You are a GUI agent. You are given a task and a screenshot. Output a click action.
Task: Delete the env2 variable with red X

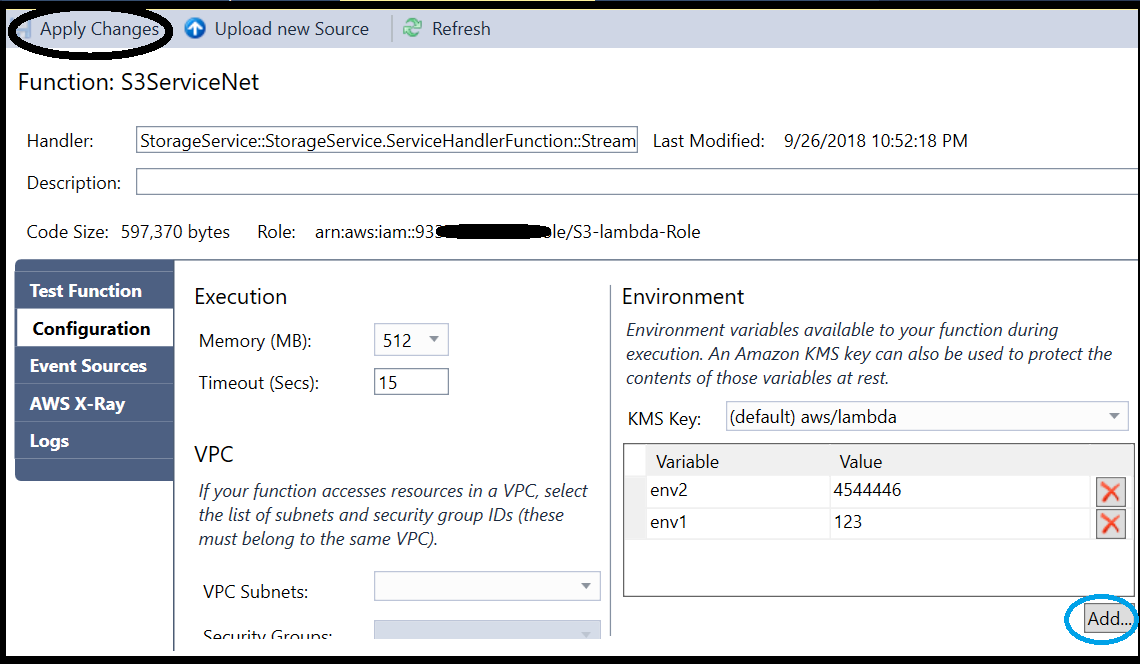coord(1110,491)
